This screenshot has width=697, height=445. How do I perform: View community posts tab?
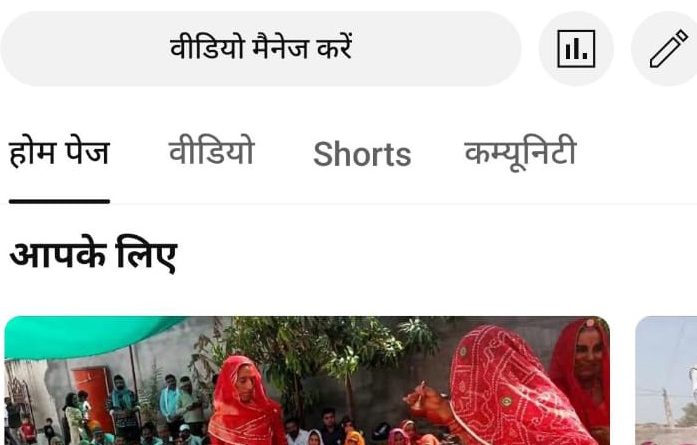pyautogui.click(x=520, y=153)
